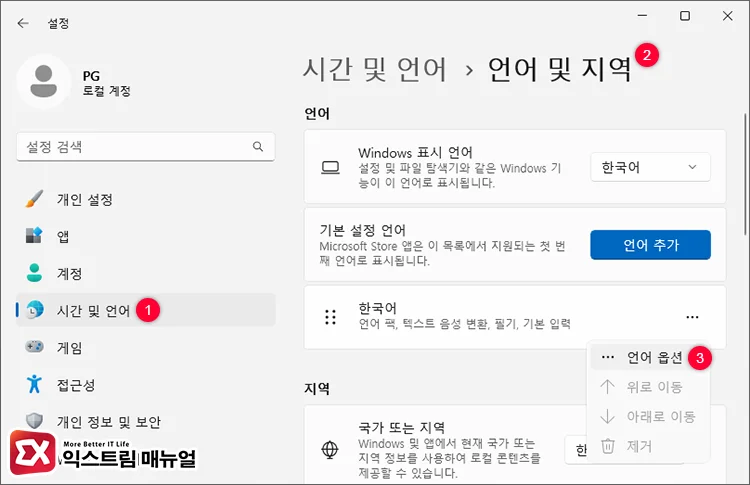Click the 언어 및 지역 page title
Viewport: 750px width, 485px height.
(560, 69)
